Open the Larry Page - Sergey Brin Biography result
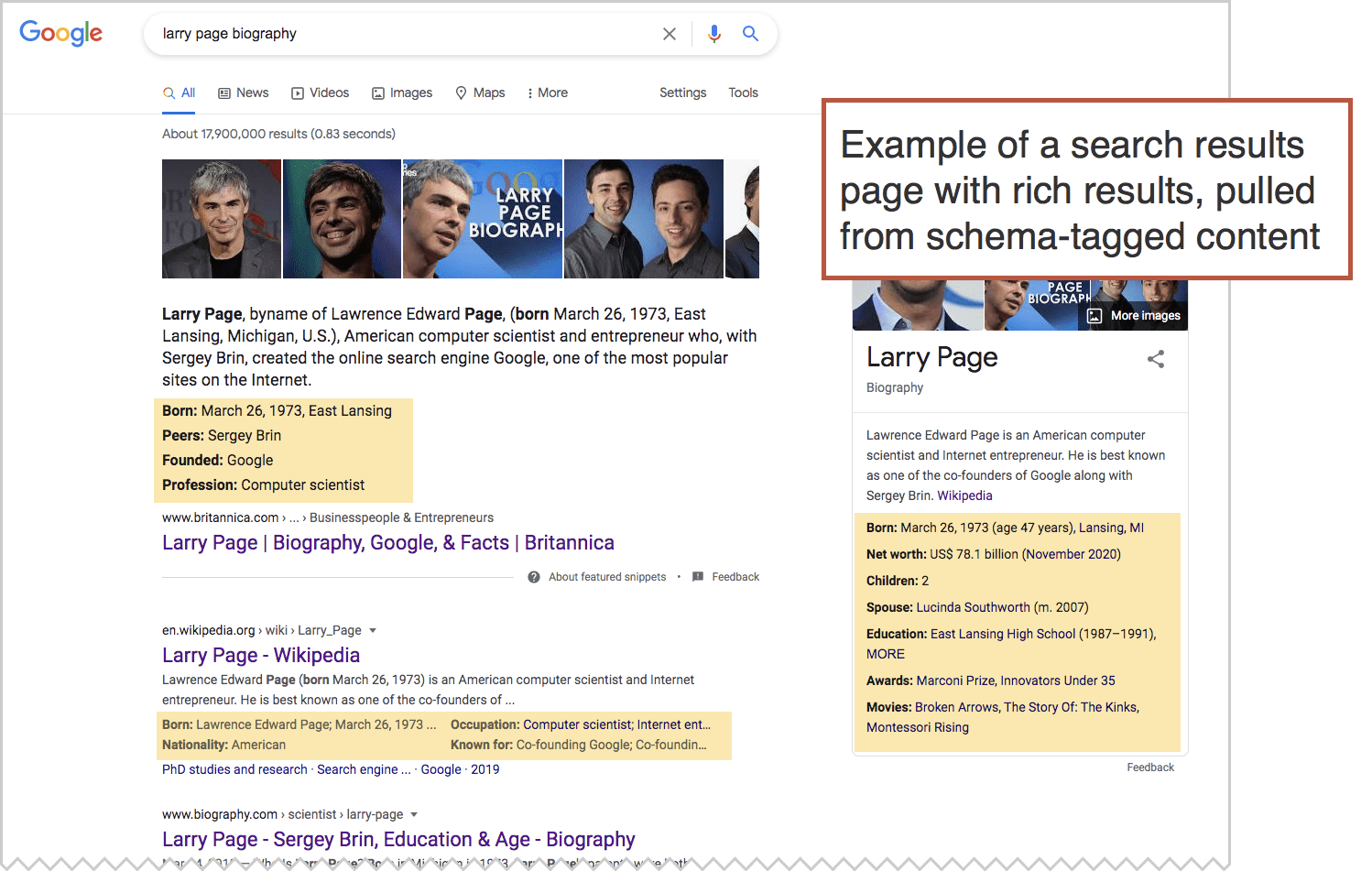The image size is (1372, 871). tap(398, 839)
